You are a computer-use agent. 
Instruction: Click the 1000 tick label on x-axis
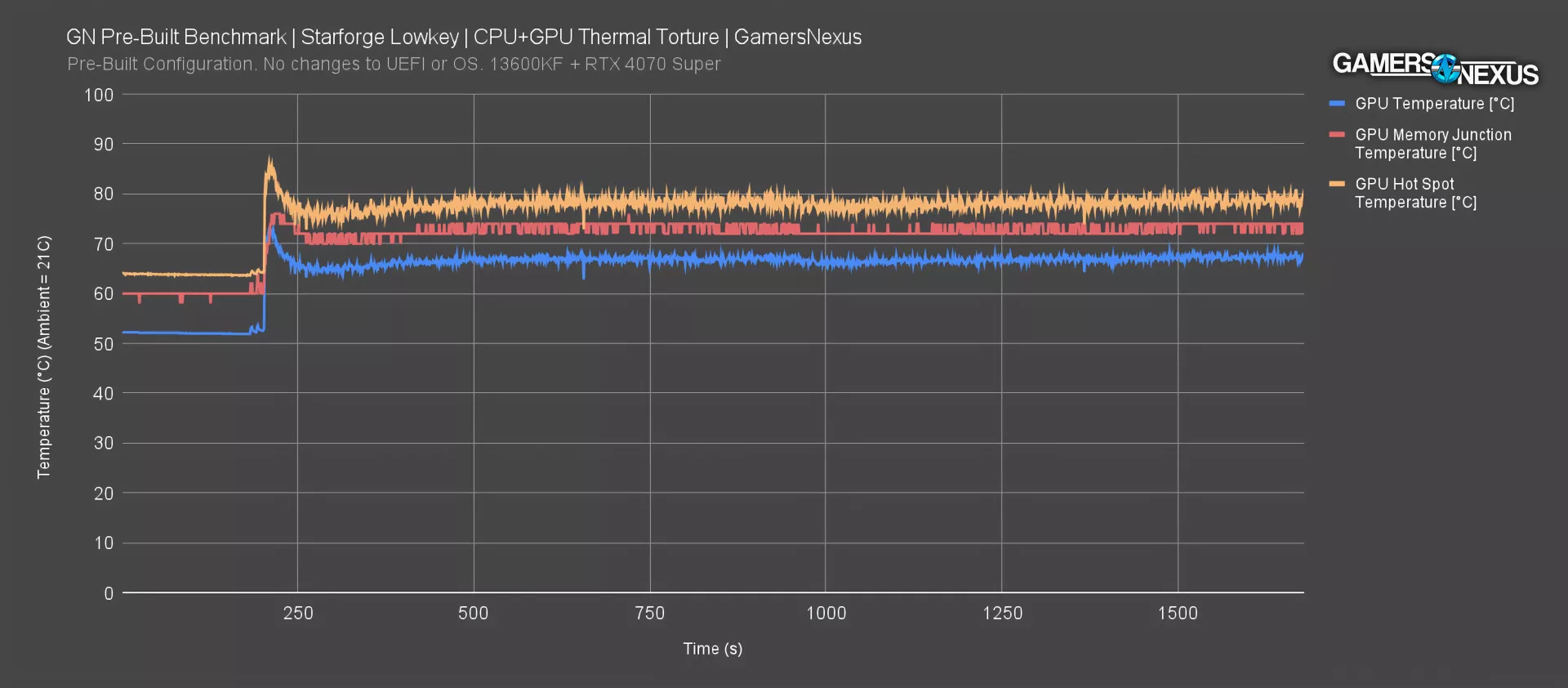click(x=826, y=614)
